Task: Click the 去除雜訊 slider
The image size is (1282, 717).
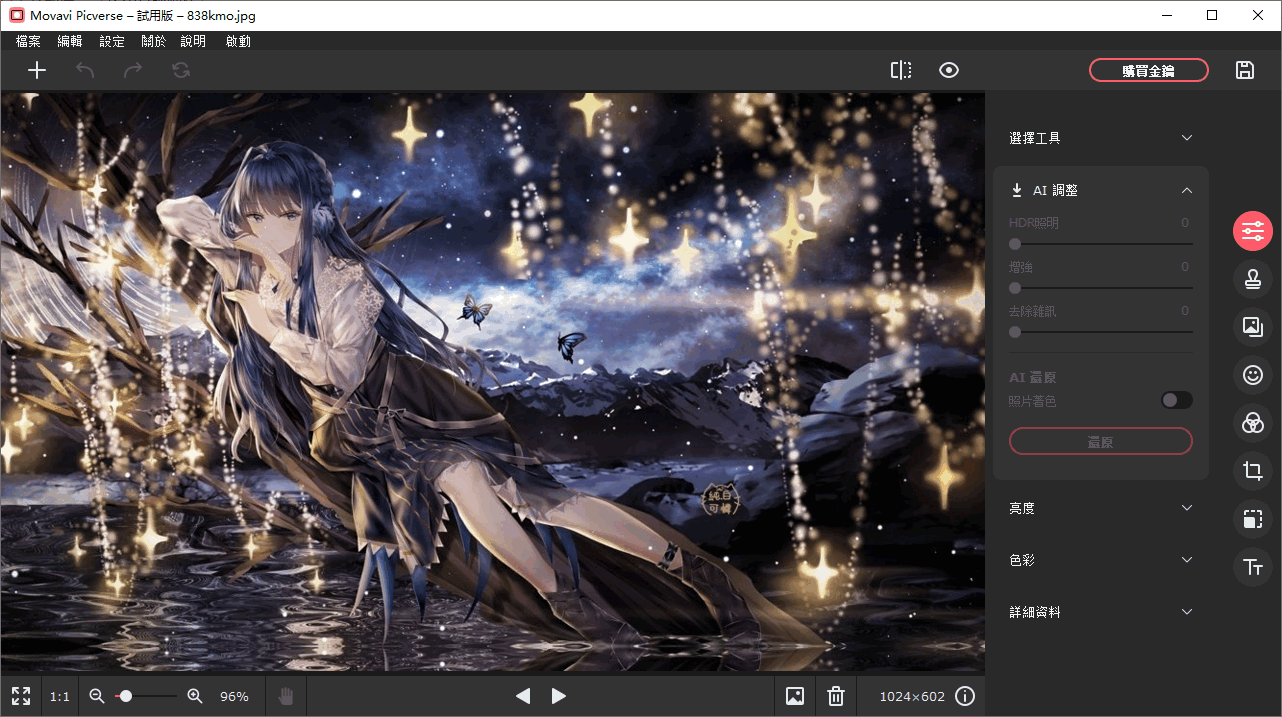Action: point(1101,331)
